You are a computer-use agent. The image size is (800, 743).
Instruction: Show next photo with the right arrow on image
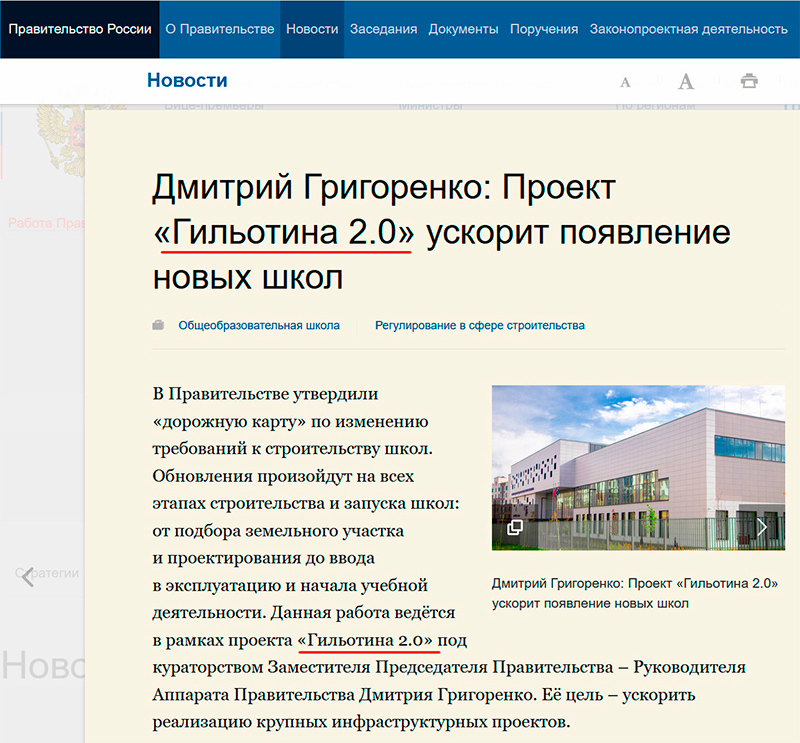[x=762, y=527]
